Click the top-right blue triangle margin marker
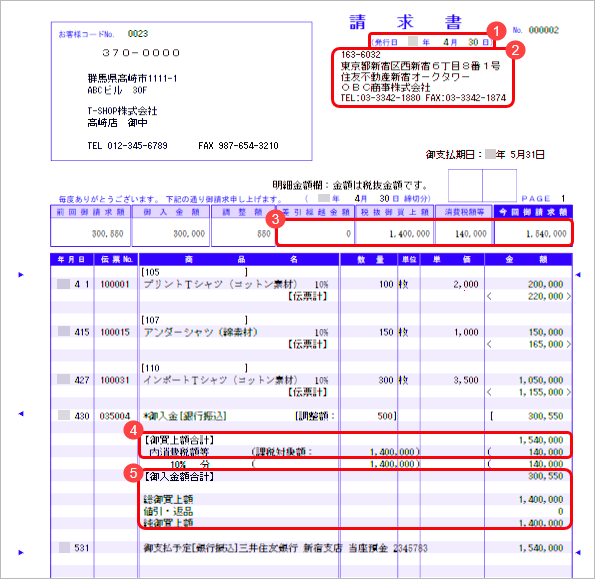 pos(578,275)
